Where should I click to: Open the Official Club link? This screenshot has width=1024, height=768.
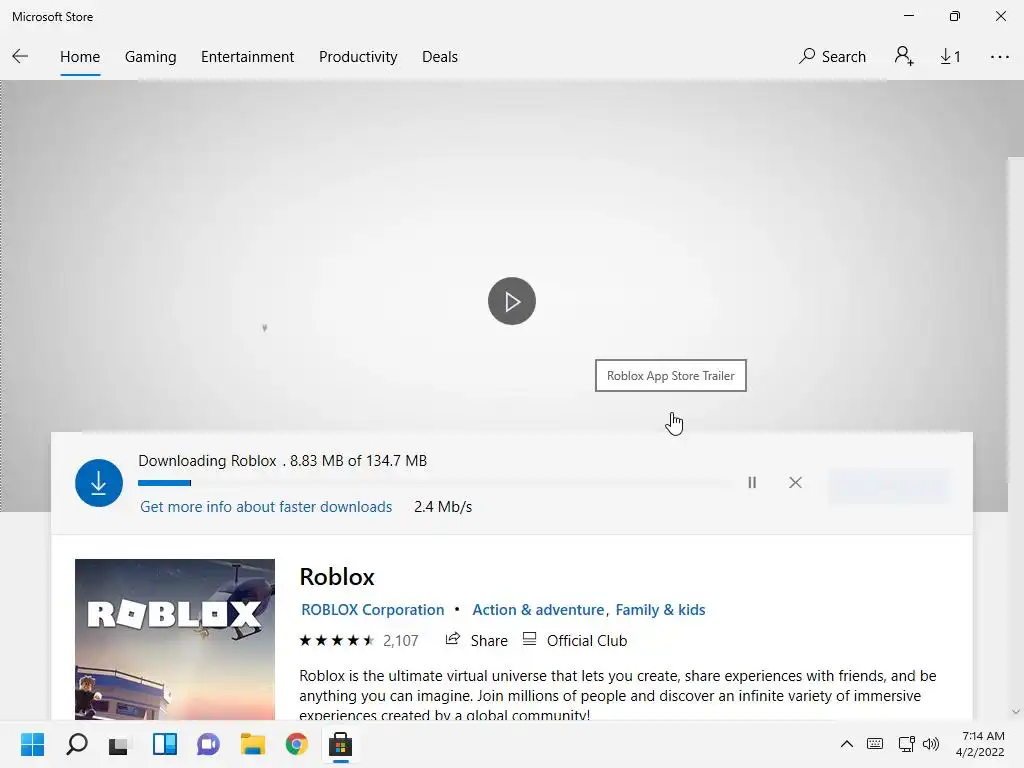tap(575, 640)
